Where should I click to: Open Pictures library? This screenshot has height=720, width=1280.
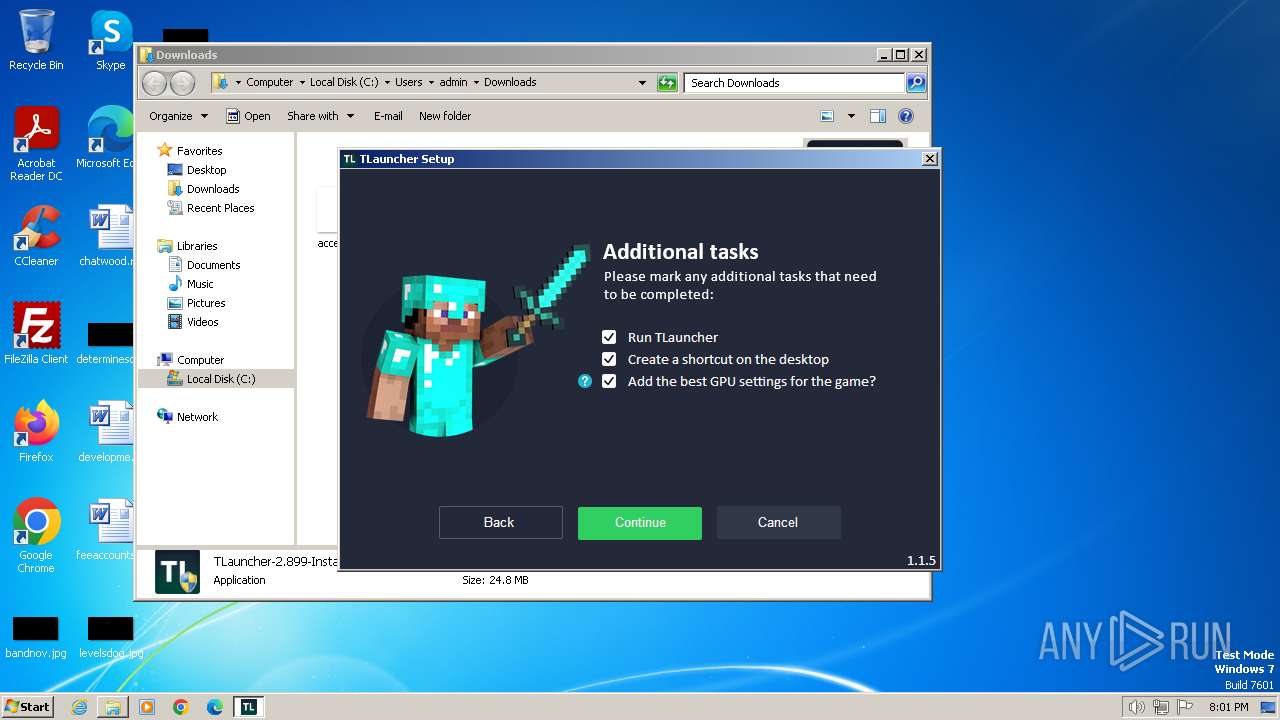tap(206, 303)
